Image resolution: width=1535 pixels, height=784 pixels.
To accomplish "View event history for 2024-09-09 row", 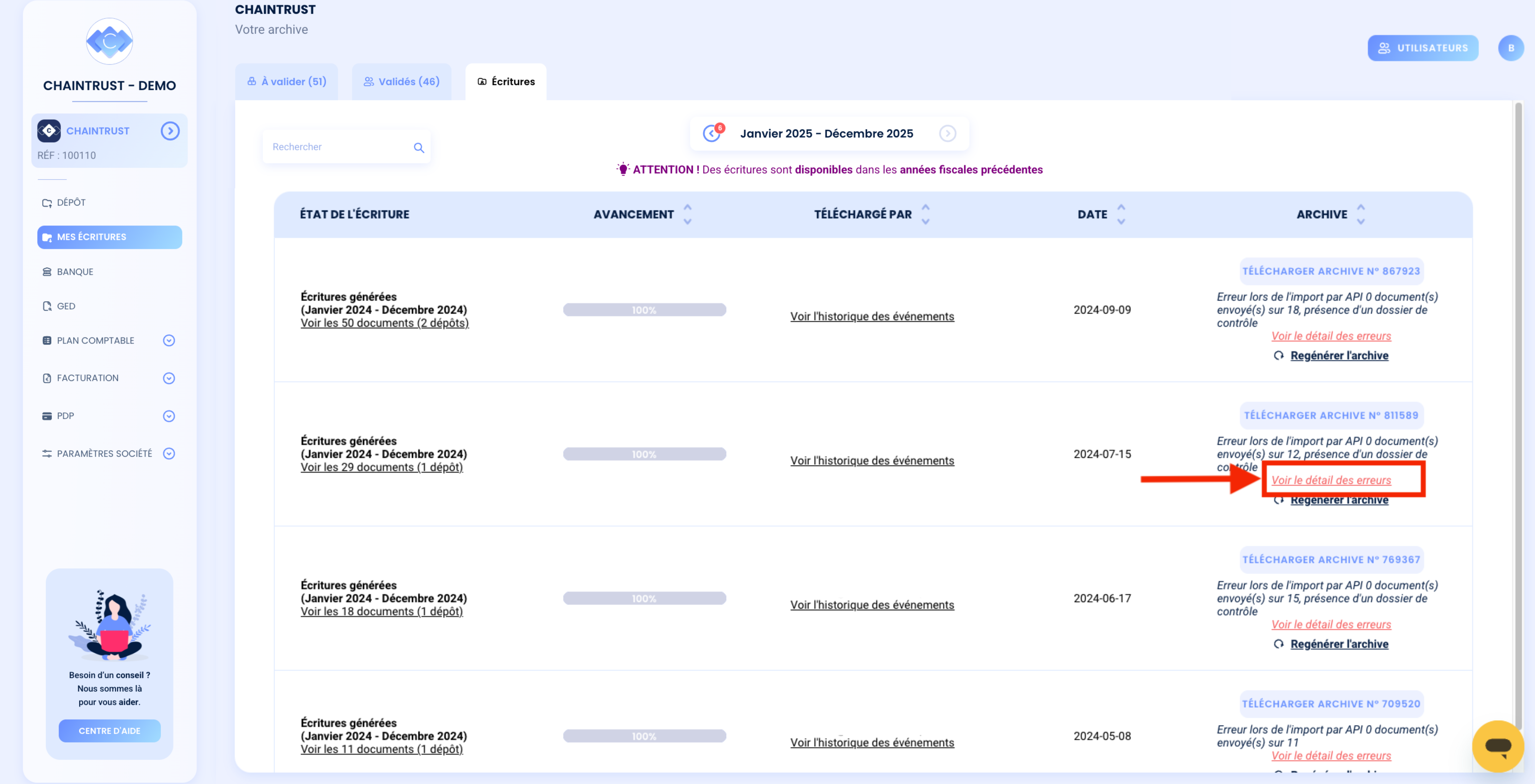I will (x=872, y=316).
